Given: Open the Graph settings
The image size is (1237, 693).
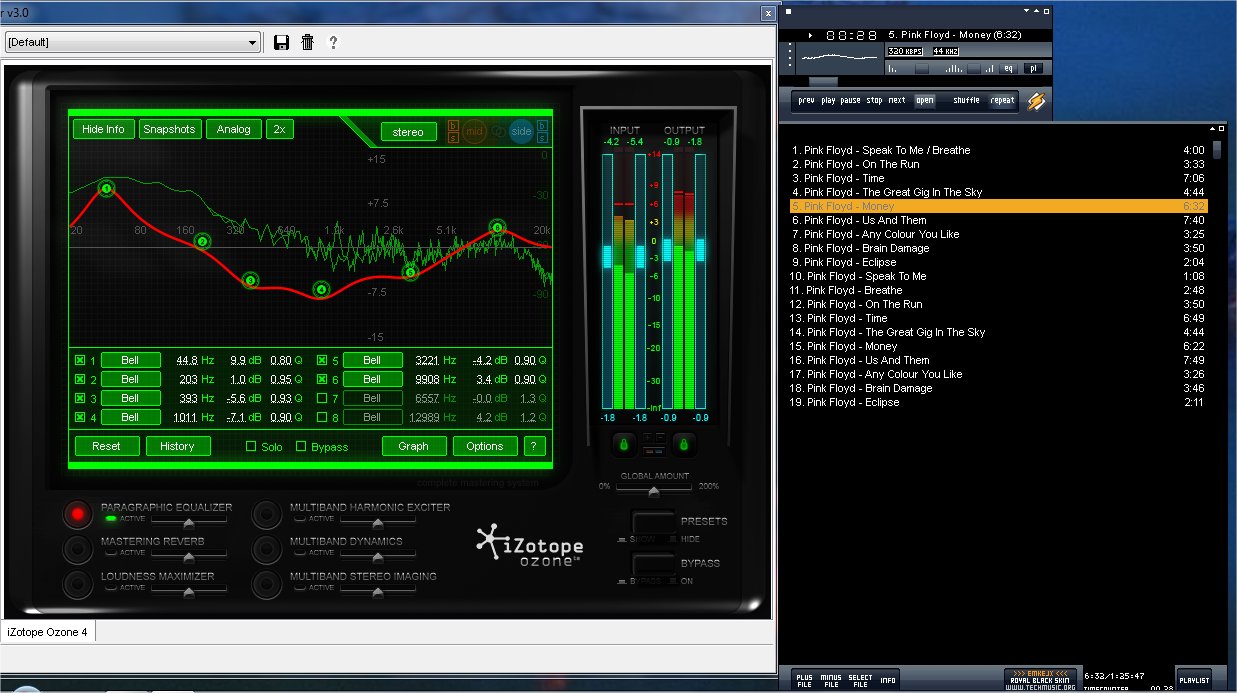Looking at the screenshot, I should [x=413, y=446].
